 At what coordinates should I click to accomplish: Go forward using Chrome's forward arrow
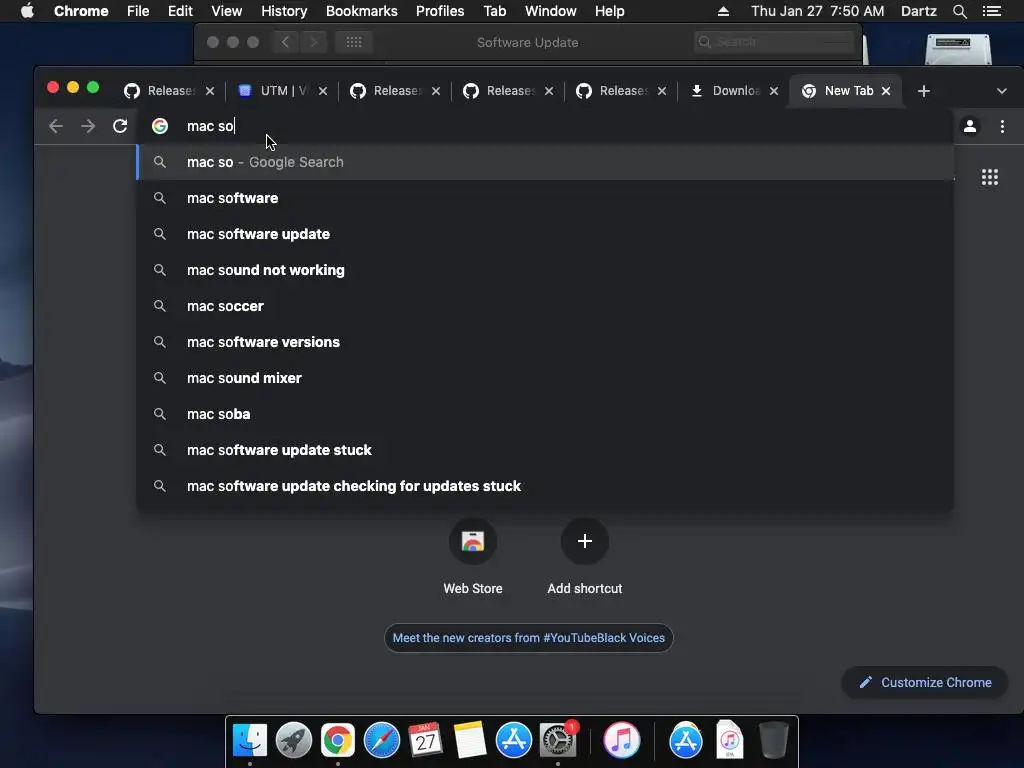[x=88, y=126]
